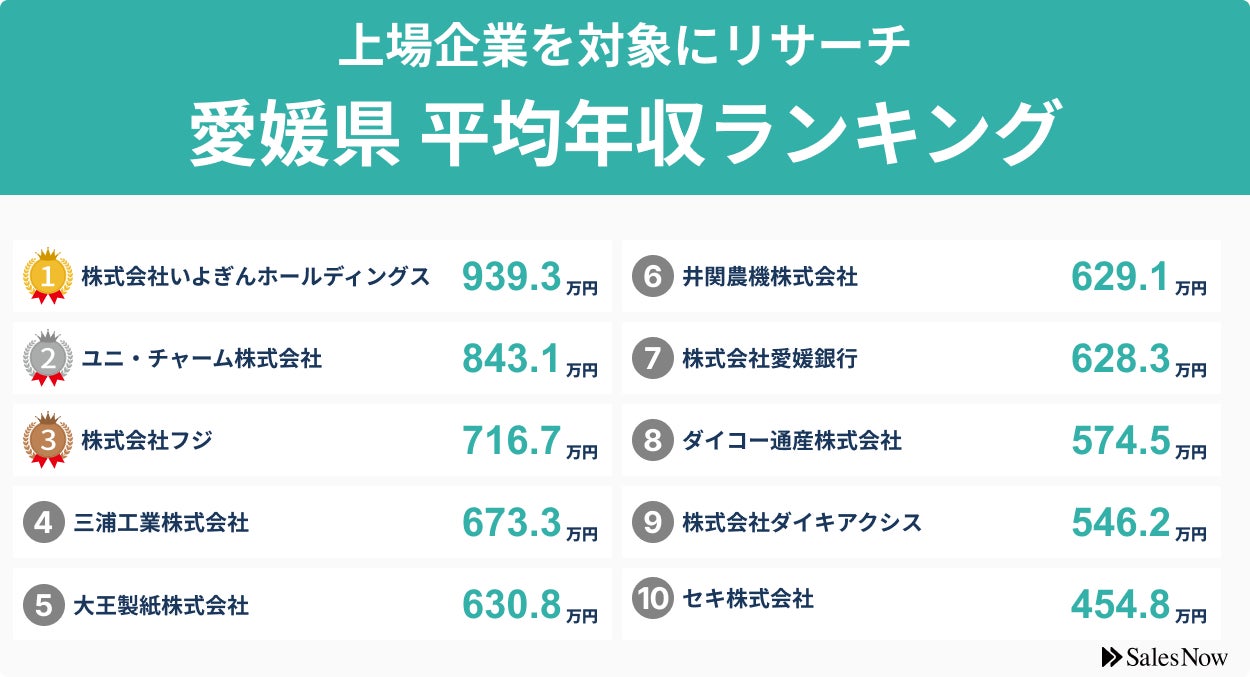This screenshot has height=677, width=1250.
Task: Select company name 株式会社いよぎんホールディングス
Action: click(x=255, y=277)
